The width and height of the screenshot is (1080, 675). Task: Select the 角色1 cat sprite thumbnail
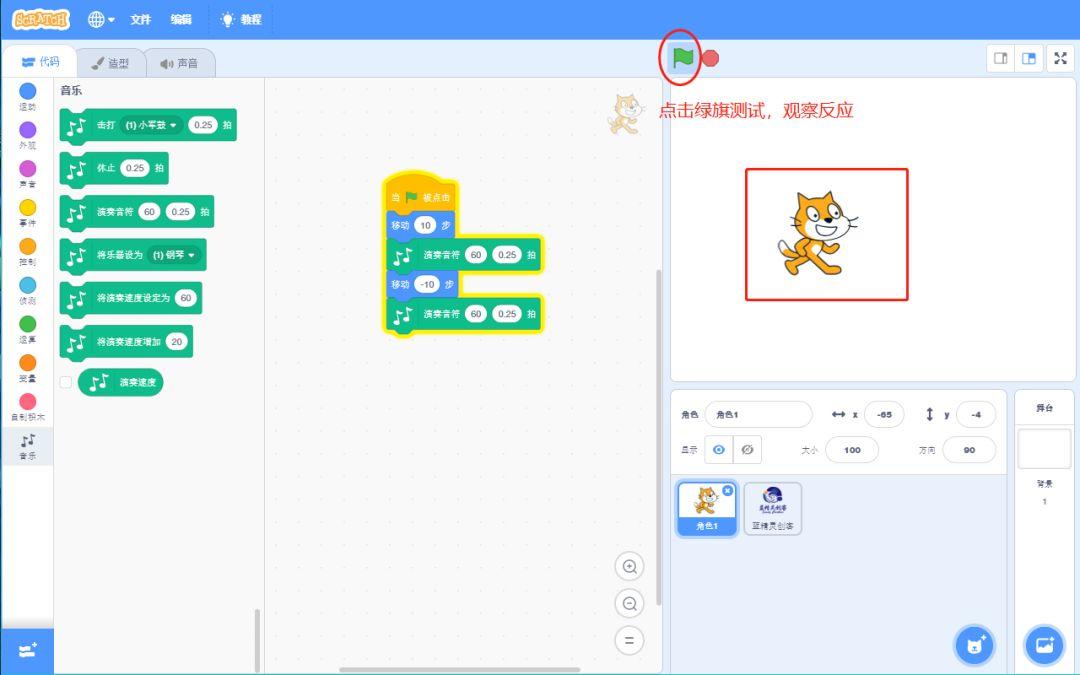[x=707, y=508]
